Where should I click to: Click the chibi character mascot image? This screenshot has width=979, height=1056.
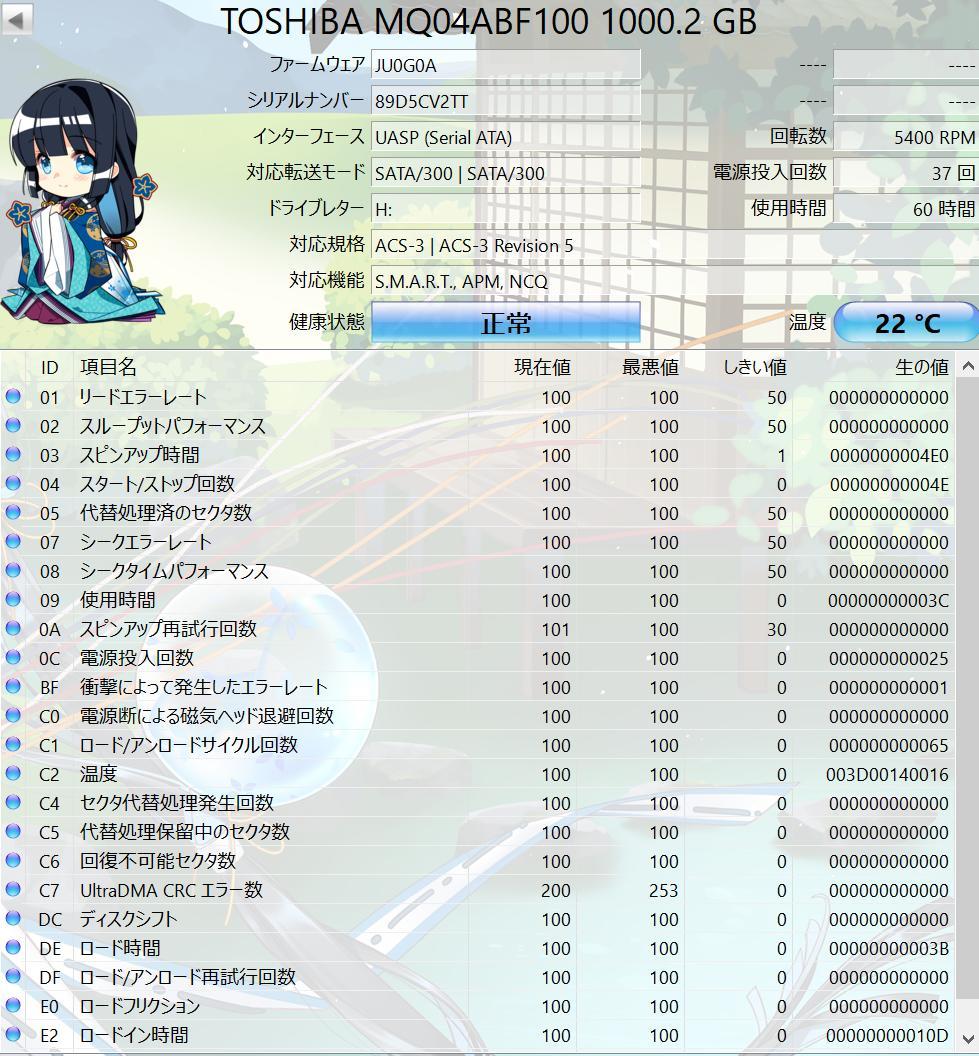(x=83, y=202)
